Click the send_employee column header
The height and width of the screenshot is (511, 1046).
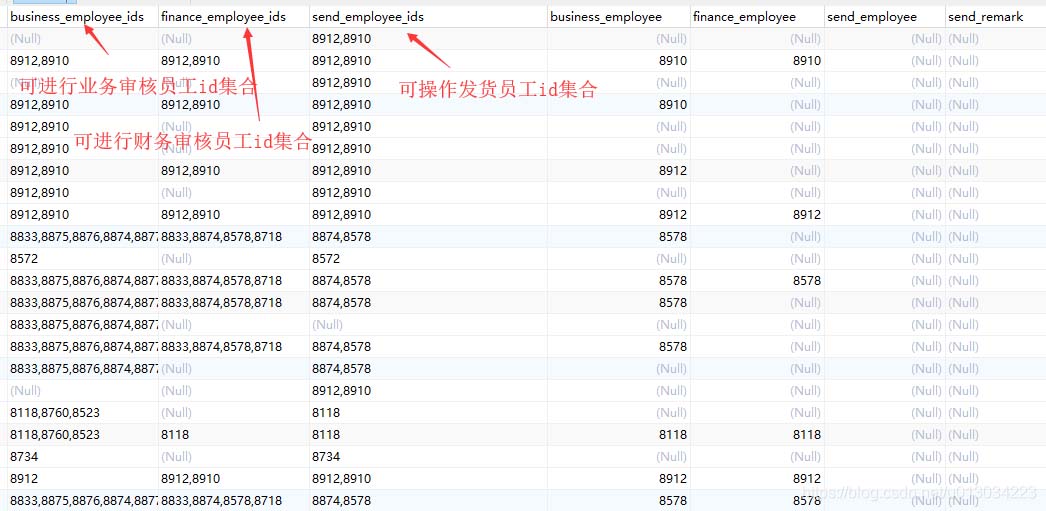[x=885, y=17]
